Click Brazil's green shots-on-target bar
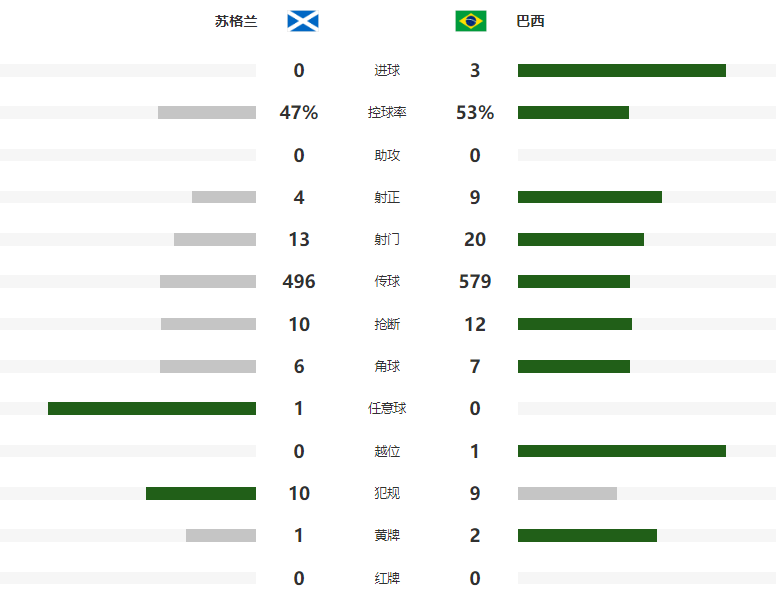776x607 pixels. [x=590, y=197]
